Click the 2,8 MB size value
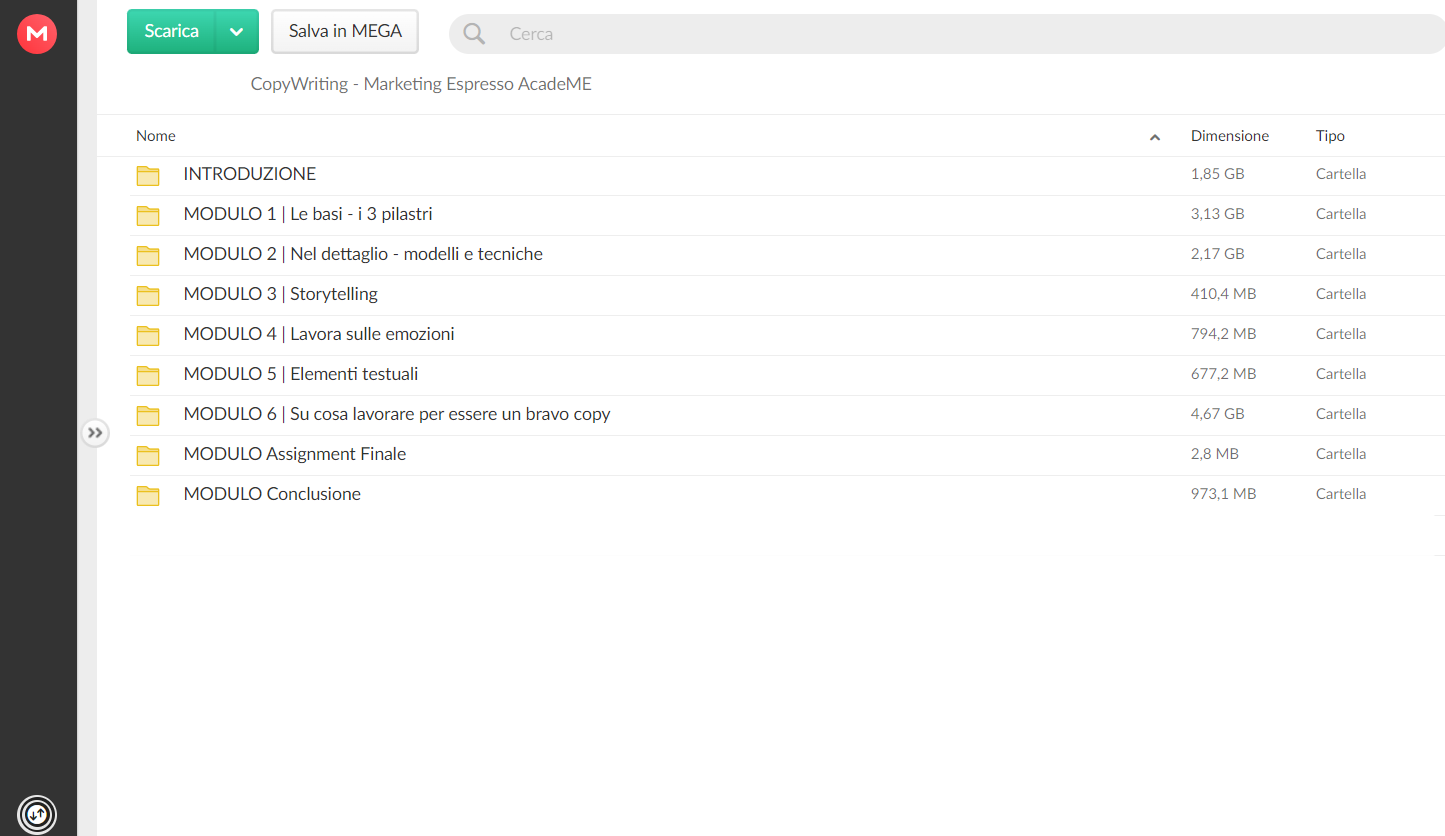The image size is (1445, 836). pos(1215,454)
